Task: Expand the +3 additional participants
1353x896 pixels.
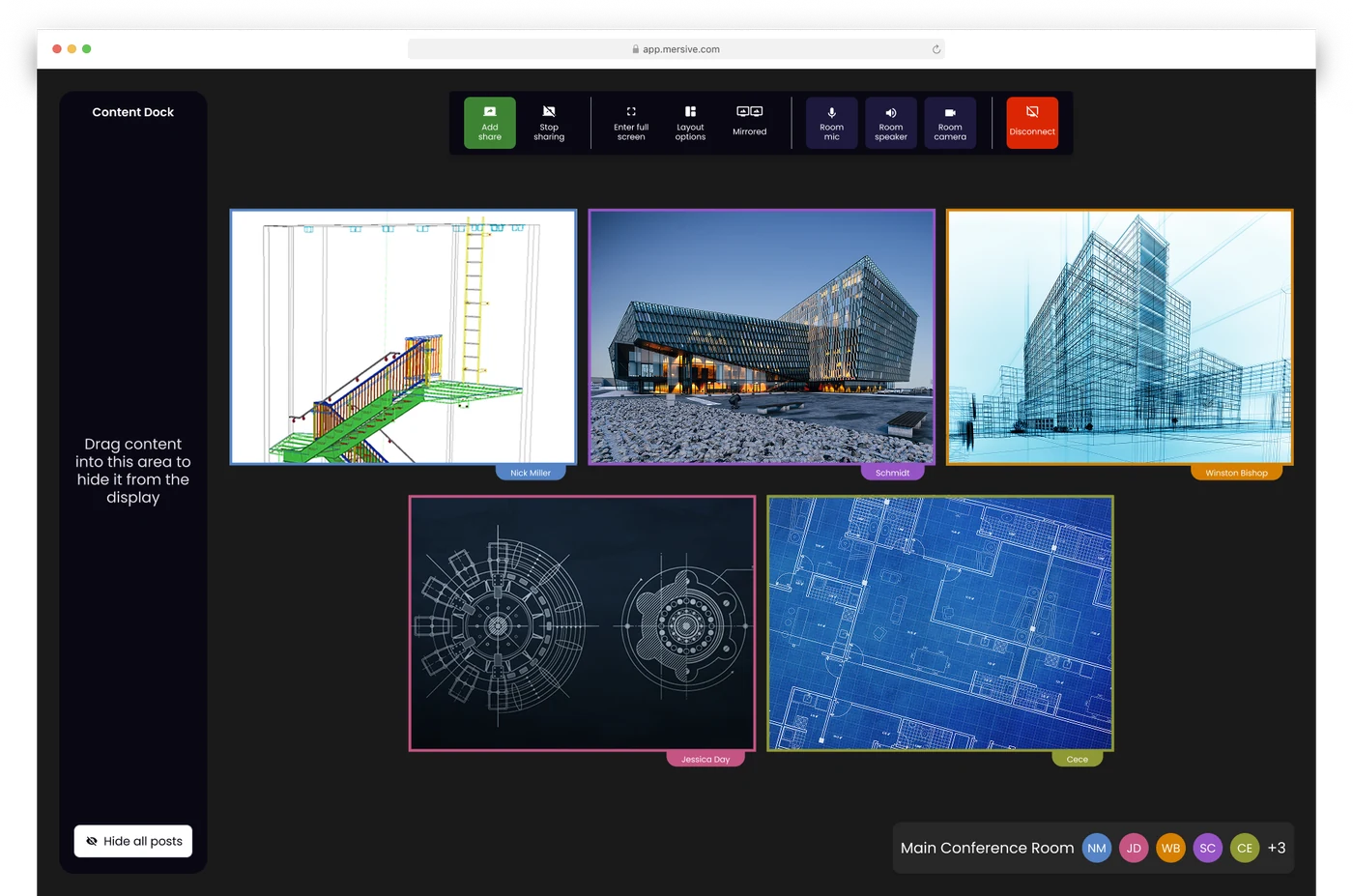Action: 1277,848
